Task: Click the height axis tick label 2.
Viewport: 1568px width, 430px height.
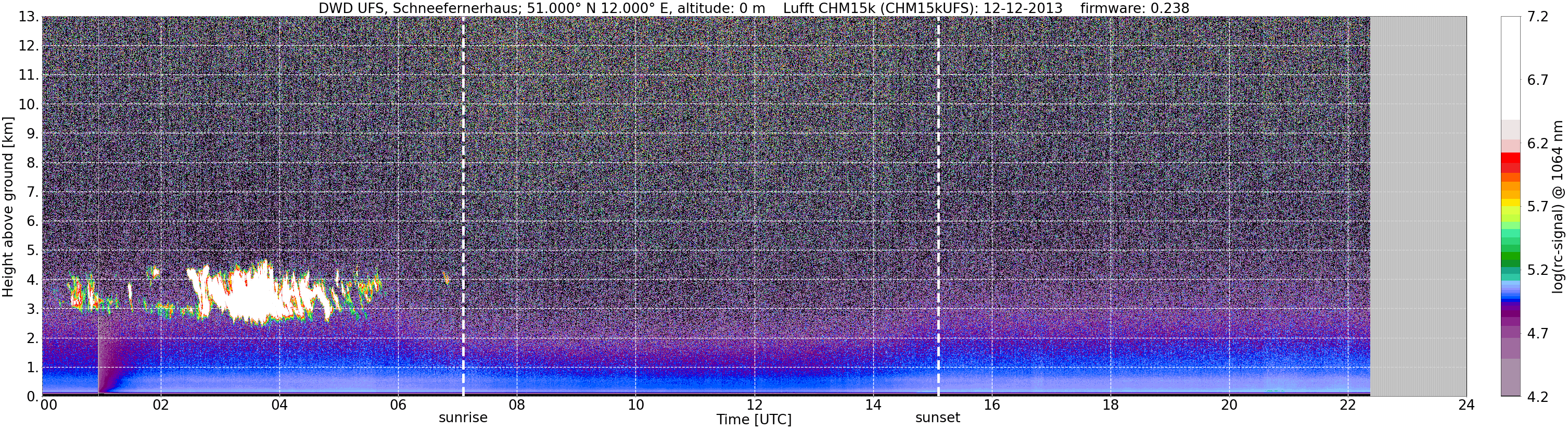Action: (33, 339)
